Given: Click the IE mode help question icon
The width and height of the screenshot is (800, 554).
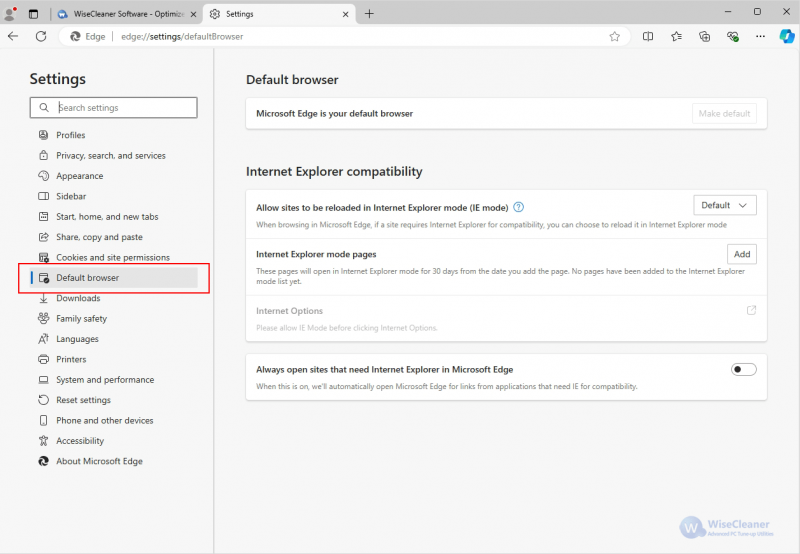Looking at the screenshot, I should pyautogui.click(x=518, y=207).
